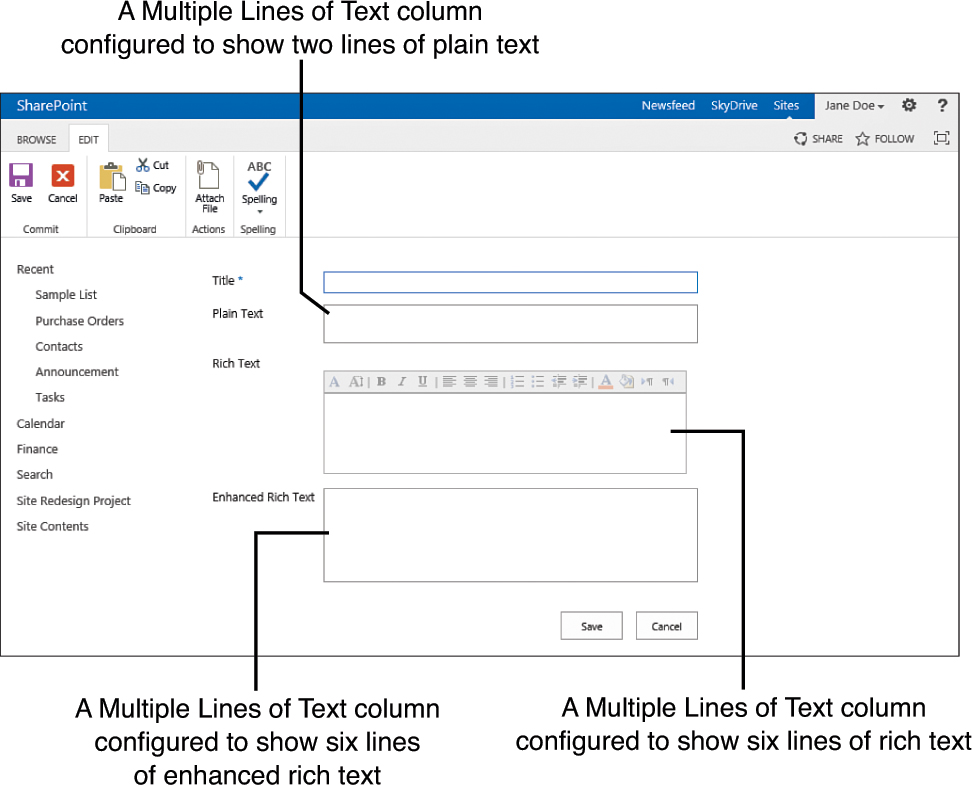Focus the Title input field
972x785 pixels.
(510, 282)
